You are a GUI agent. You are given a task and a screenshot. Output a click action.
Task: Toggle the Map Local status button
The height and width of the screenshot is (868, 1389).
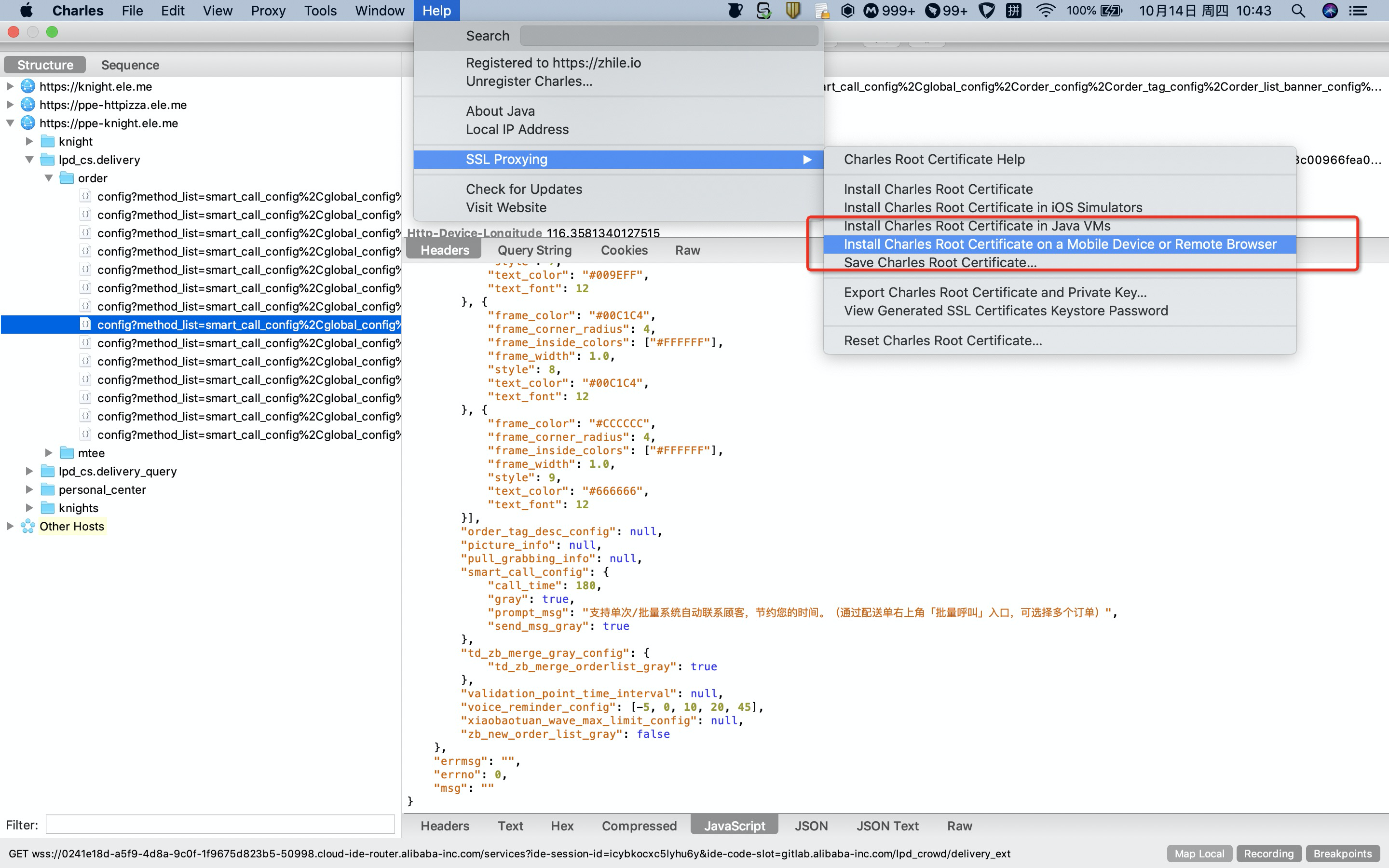pos(1199,854)
